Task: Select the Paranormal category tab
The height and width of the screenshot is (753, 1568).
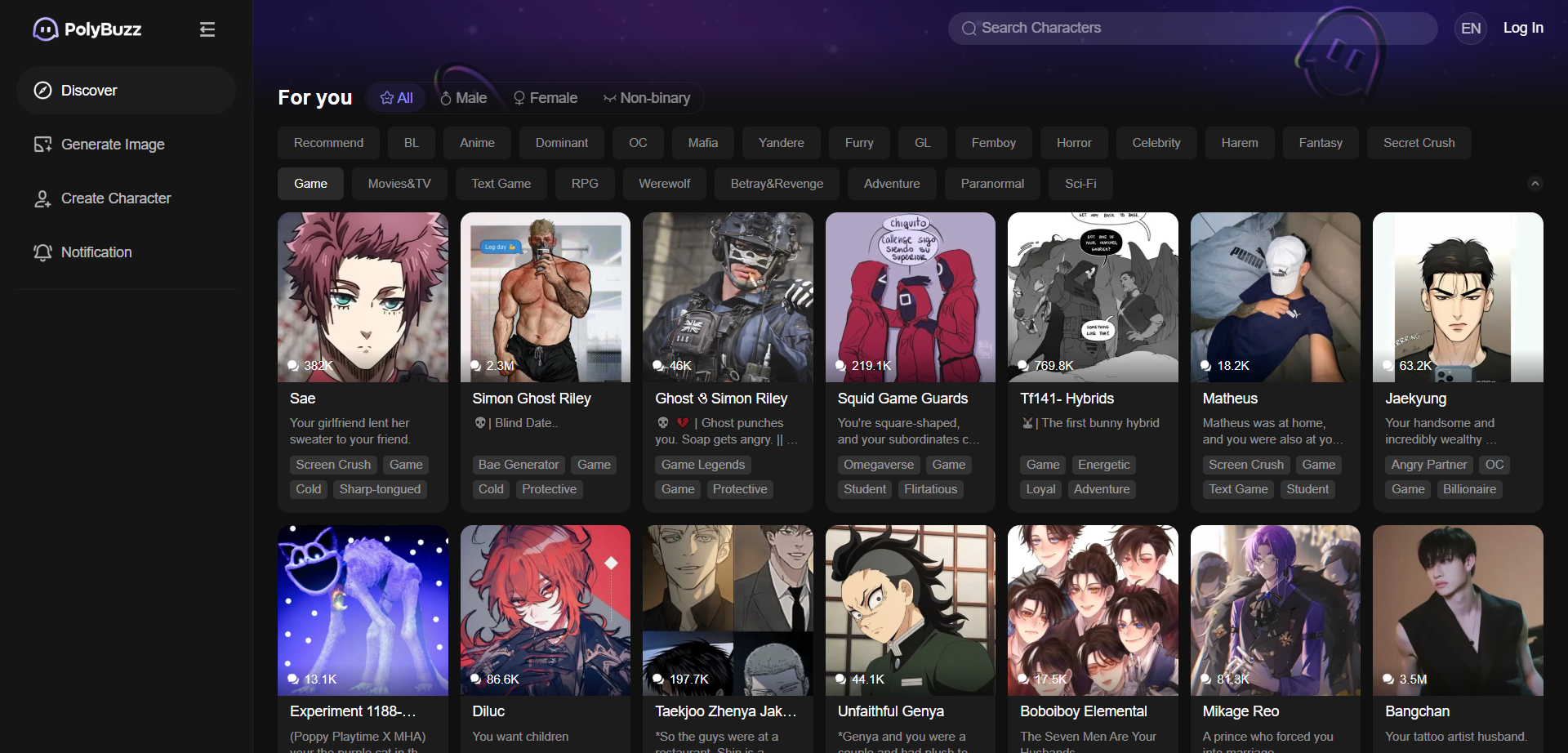Action: point(992,184)
